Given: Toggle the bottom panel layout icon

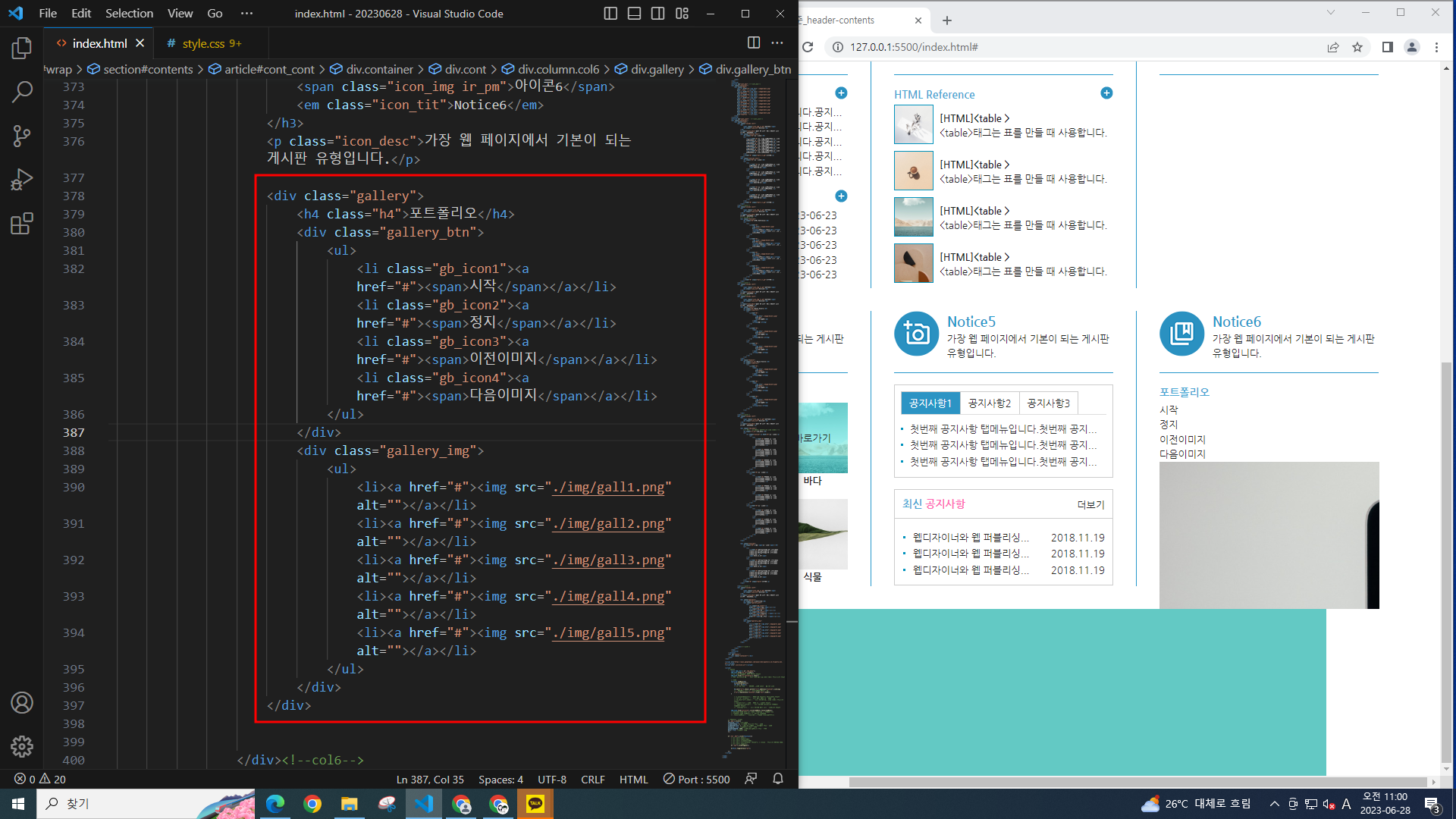Looking at the screenshot, I should pos(634,14).
